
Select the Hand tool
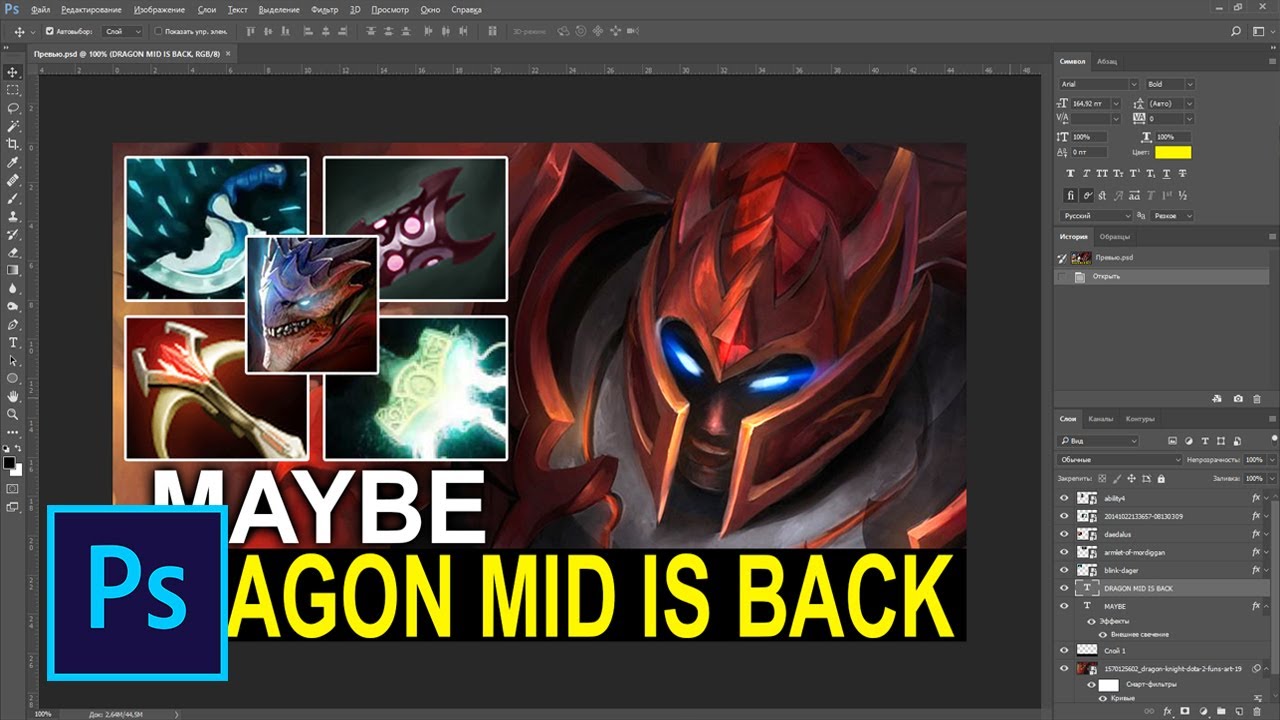(x=13, y=396)
